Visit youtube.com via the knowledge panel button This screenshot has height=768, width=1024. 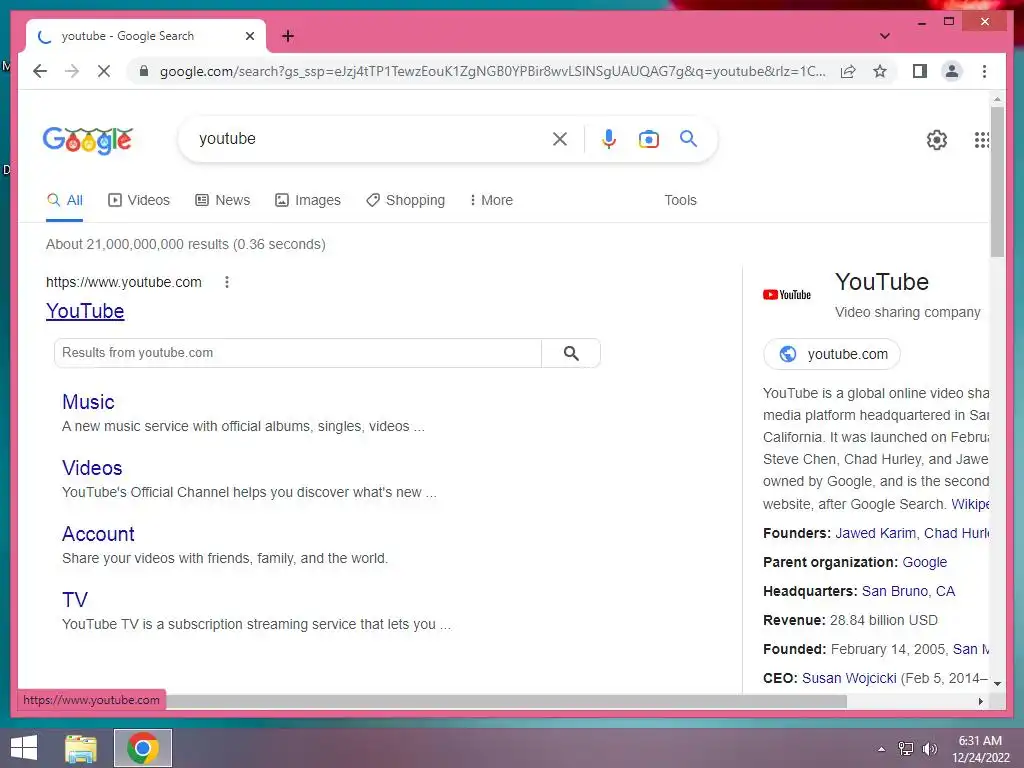[832, 354]
